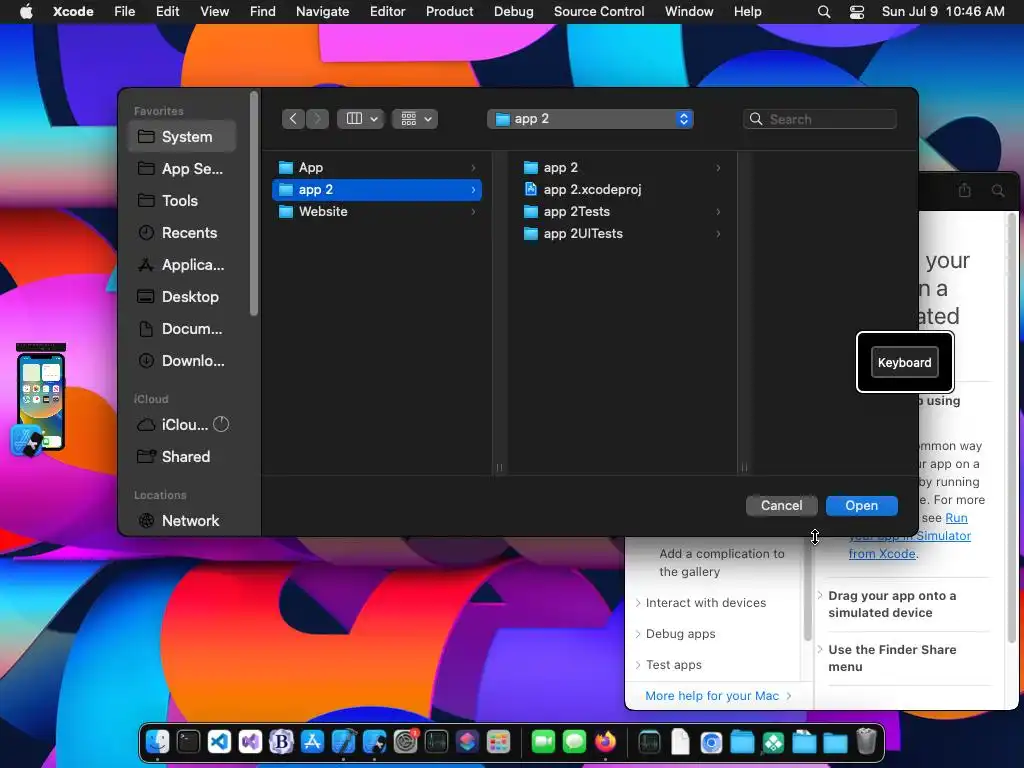
Task: Click the Keyboard overlay button
Action: tap(904, 362)
